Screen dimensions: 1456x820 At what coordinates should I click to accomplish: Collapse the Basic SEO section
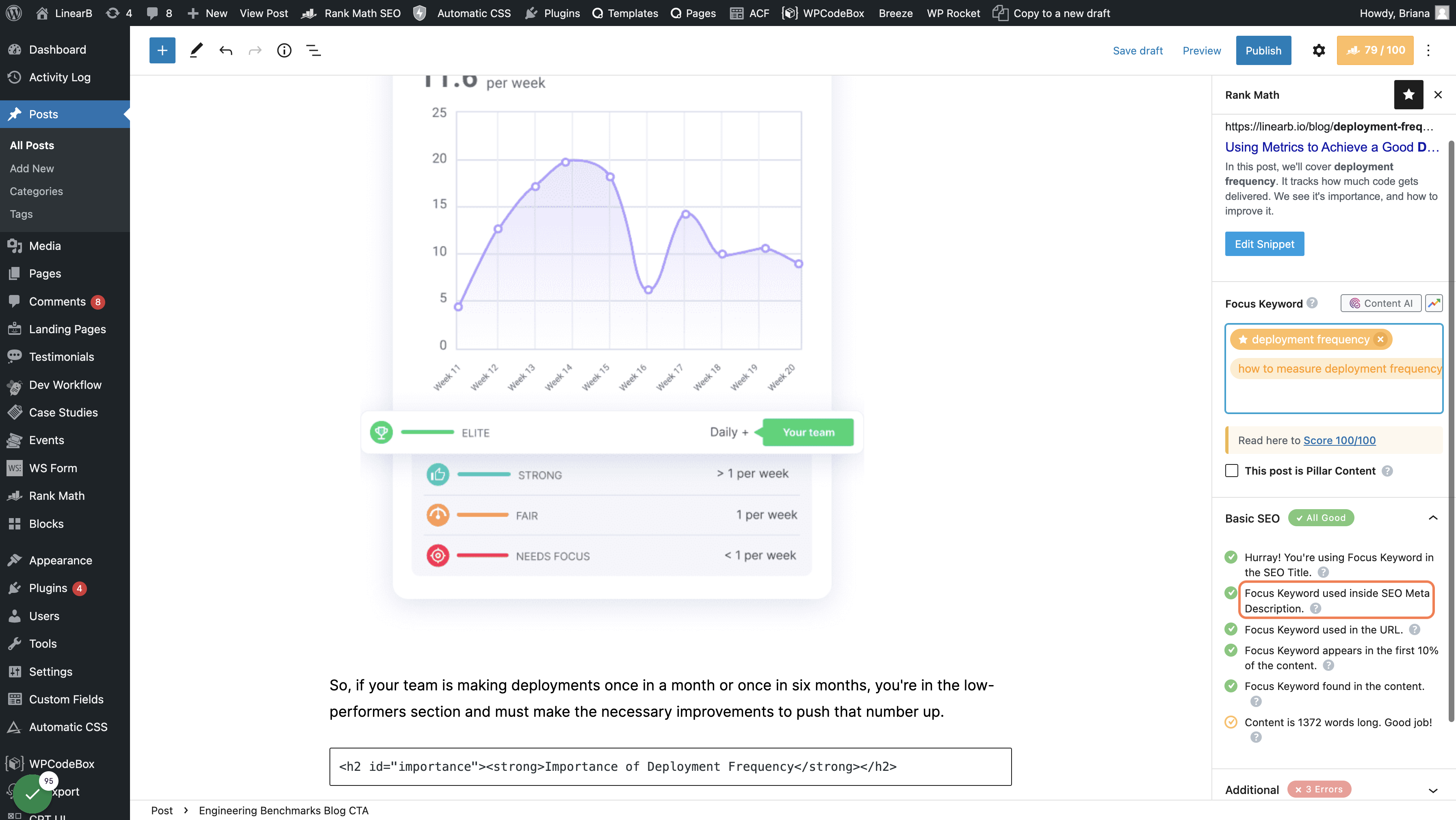click(1433, 518)
